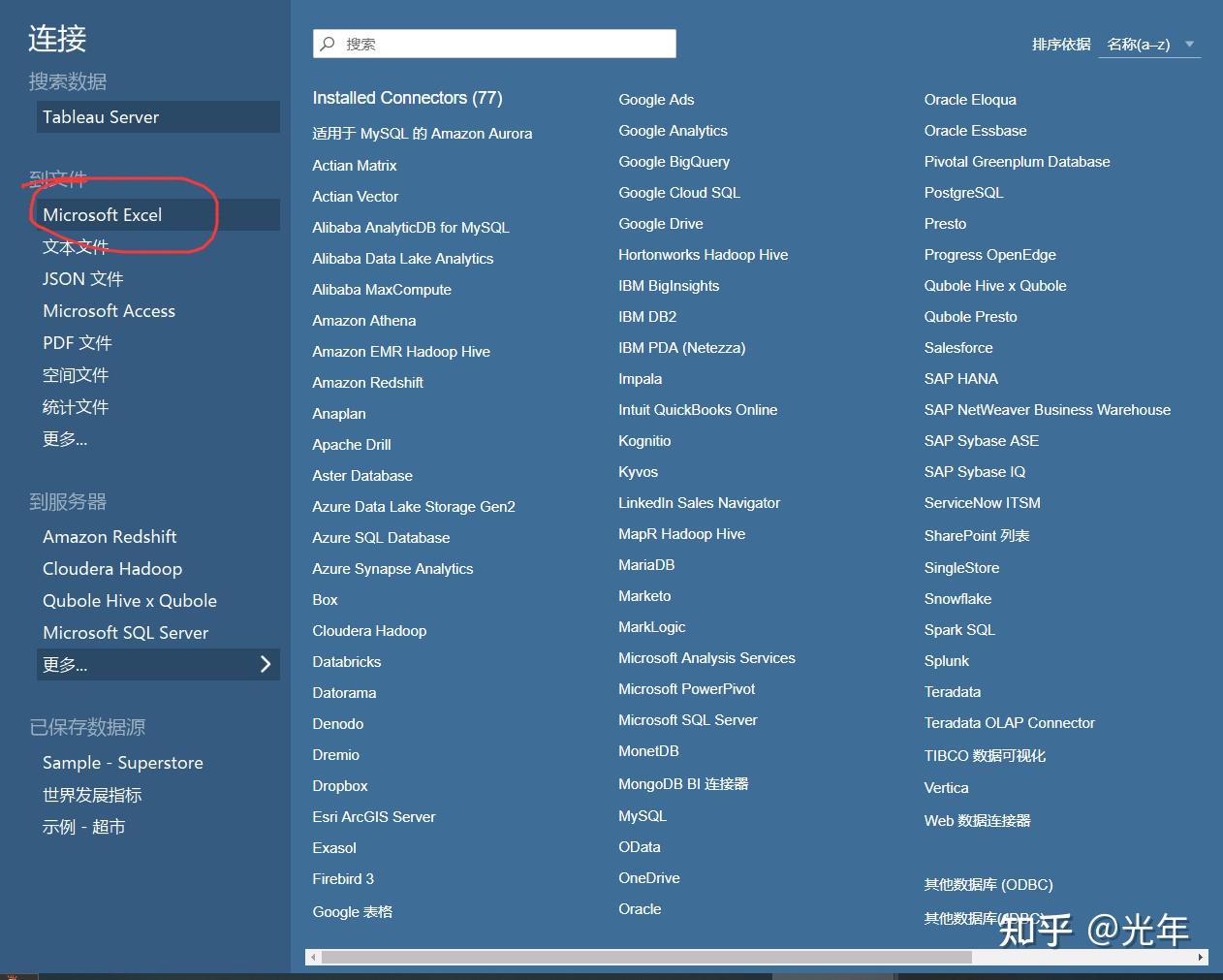
Task: Choose Cloudera Hadoop in the 到服务器 sidebar
Action: pos(112,569)
